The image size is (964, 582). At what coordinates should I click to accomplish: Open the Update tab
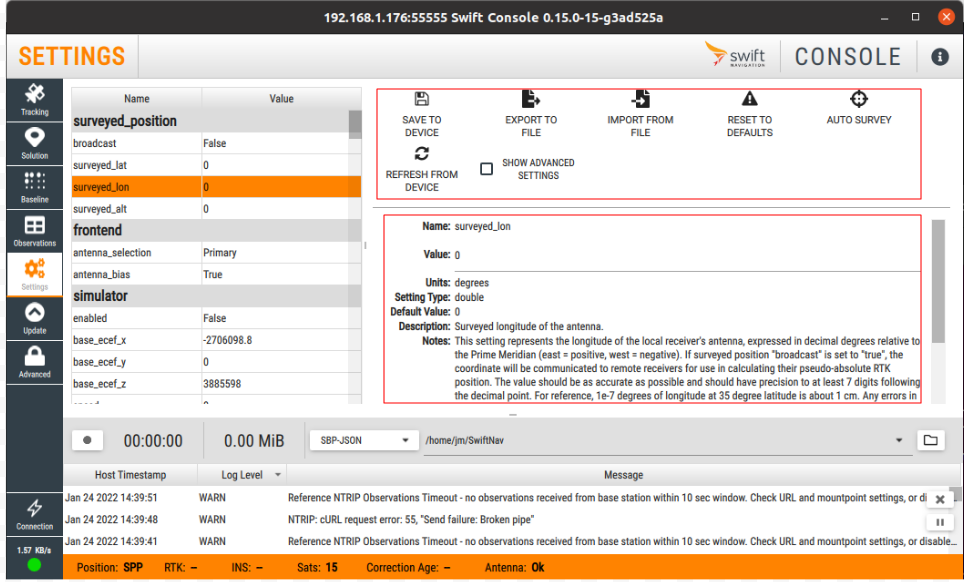click(34, 318)
